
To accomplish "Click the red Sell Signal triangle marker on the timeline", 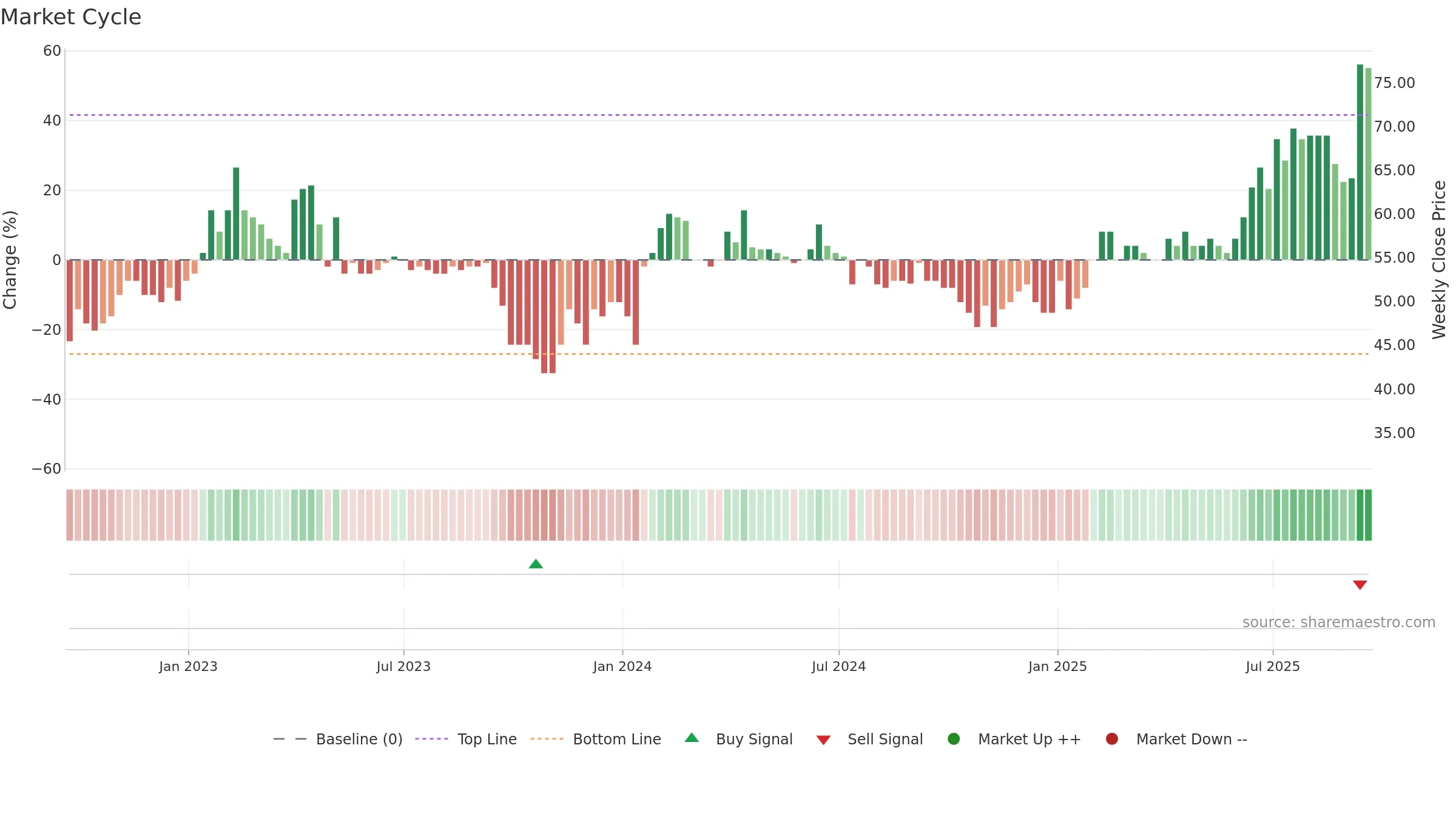I will point(1360,585).
